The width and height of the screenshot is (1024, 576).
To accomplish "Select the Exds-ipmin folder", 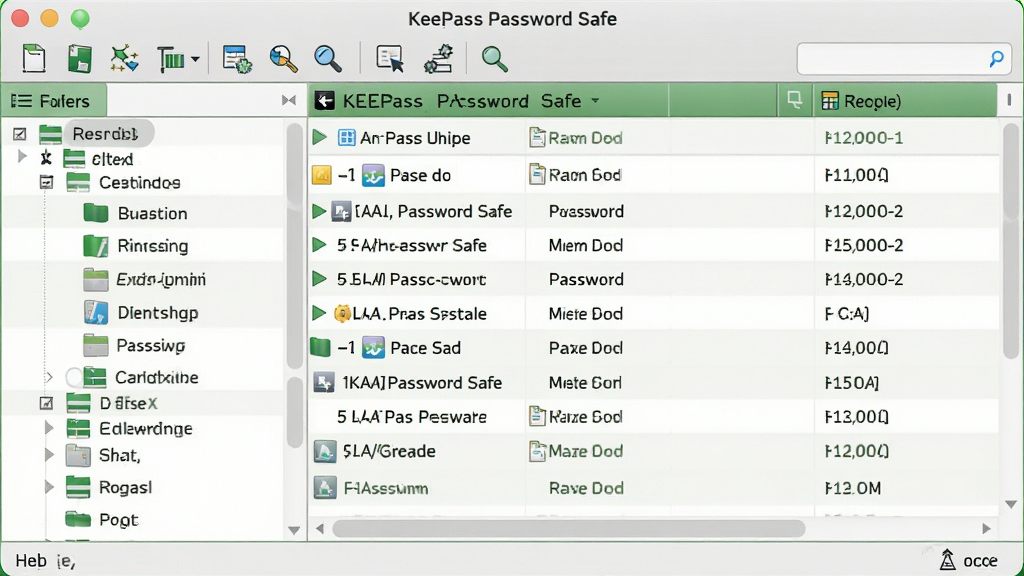I will [x=161, y=280].
